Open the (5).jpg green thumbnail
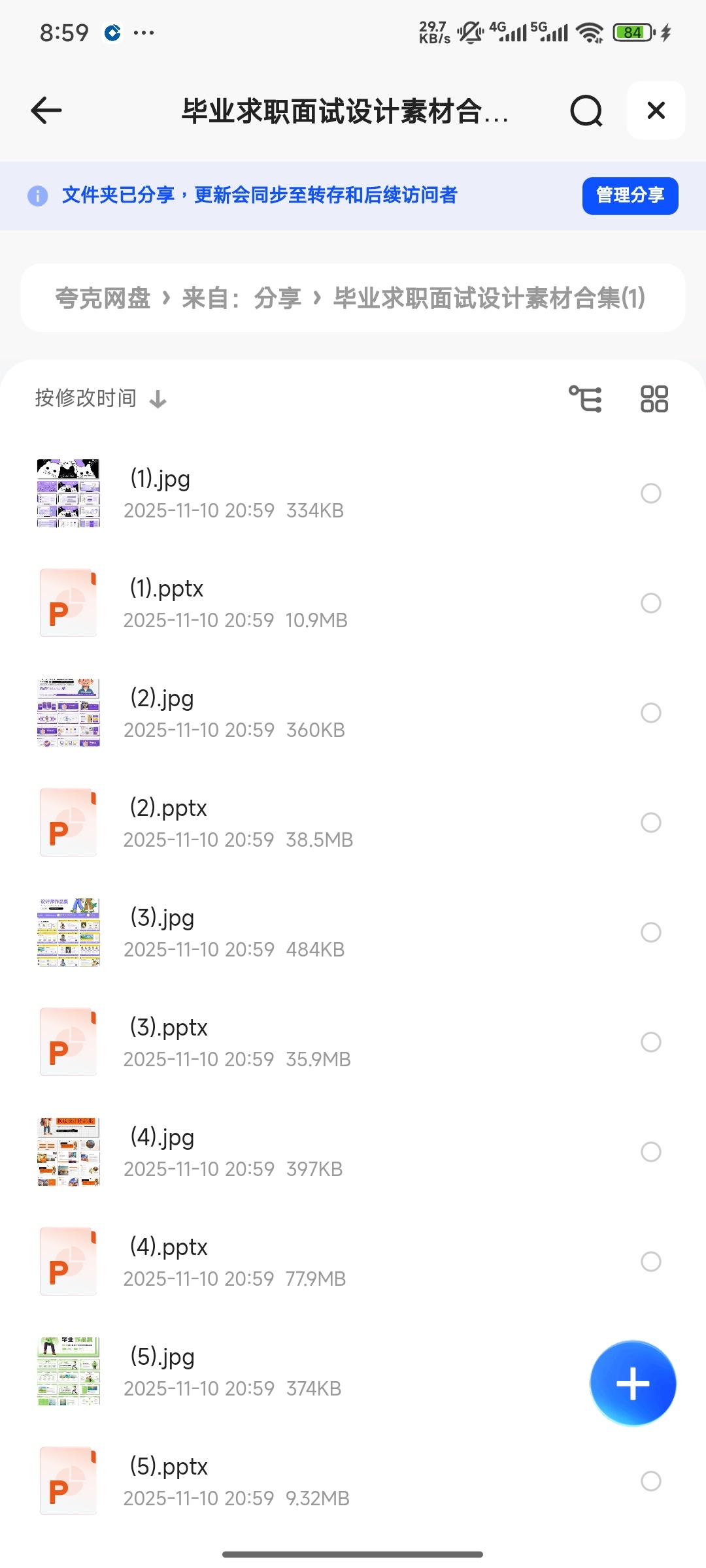Screen dimensions: 706x1568 (x=69, y=1371)
